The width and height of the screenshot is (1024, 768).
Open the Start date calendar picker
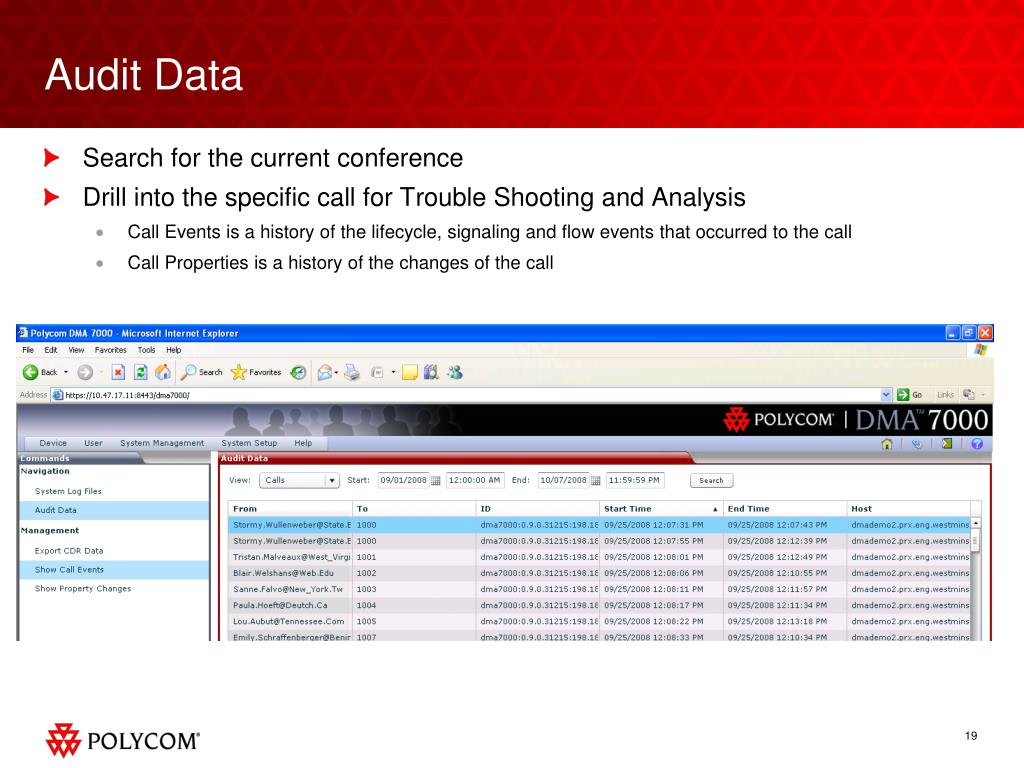[436, 481]
